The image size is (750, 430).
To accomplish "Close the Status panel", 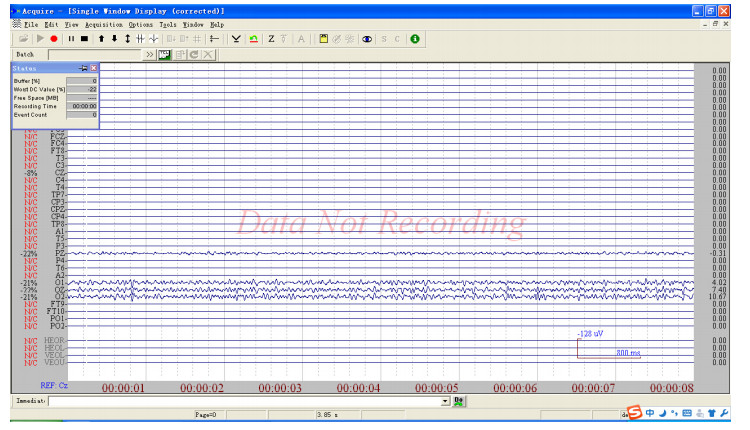I will [94, 67].
